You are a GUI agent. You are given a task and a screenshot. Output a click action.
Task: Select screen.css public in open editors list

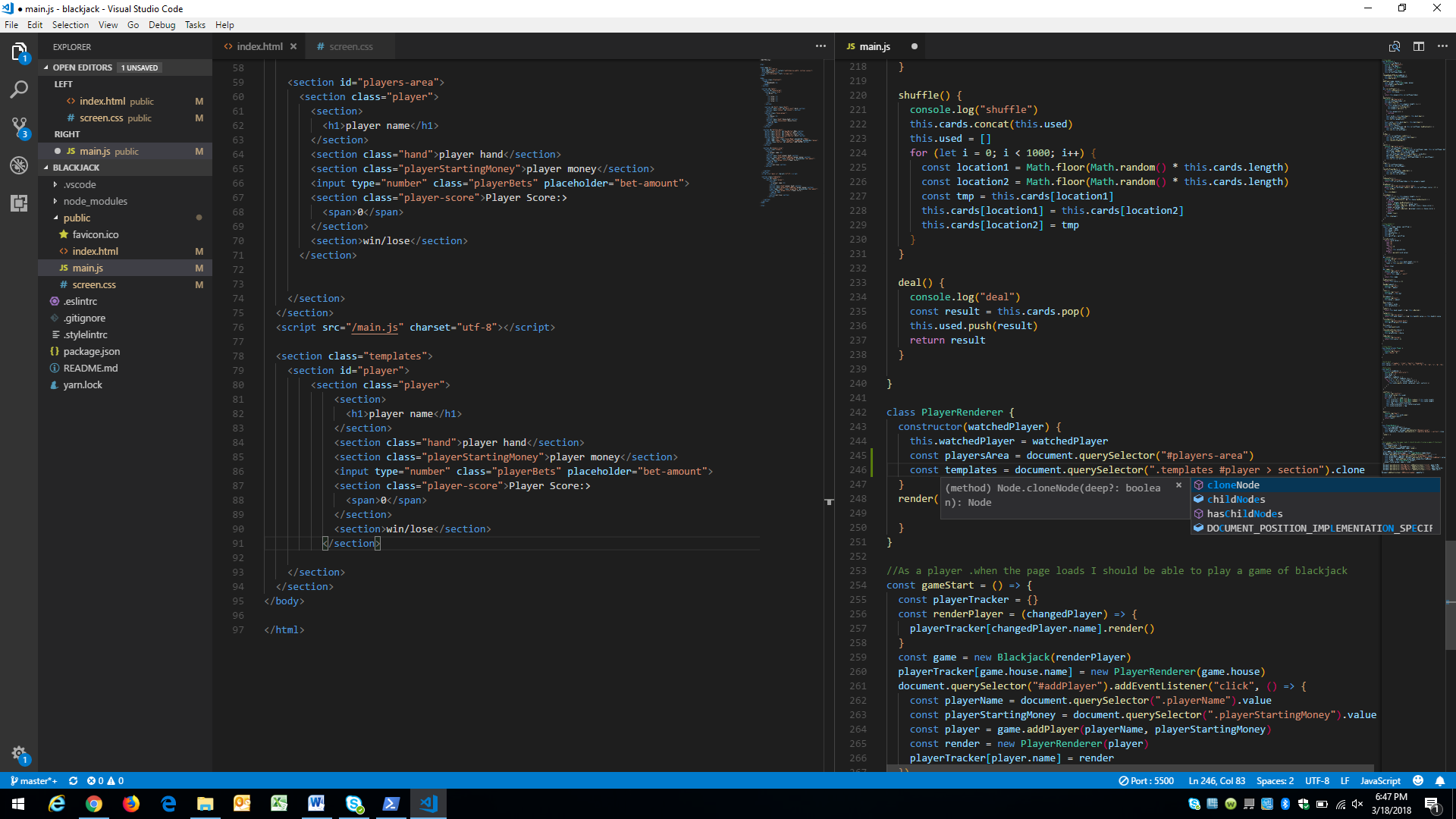point(125,118)
